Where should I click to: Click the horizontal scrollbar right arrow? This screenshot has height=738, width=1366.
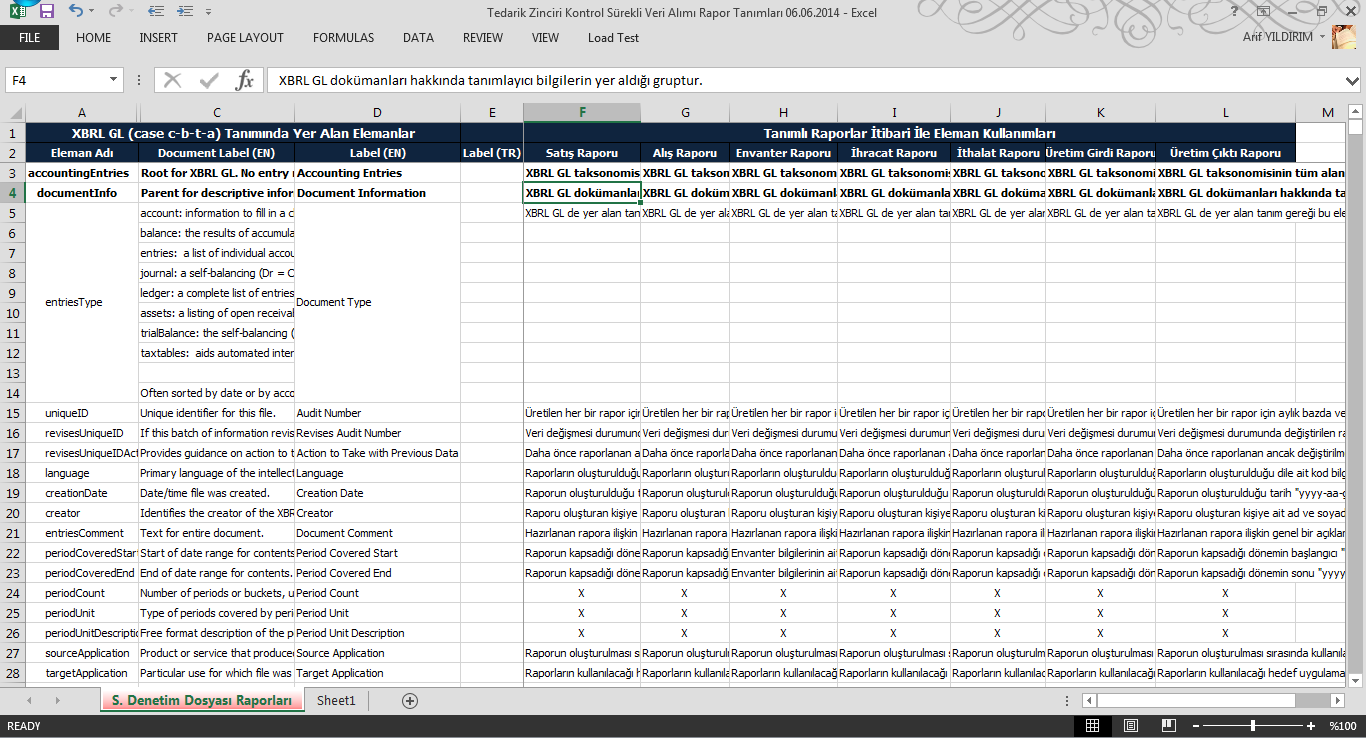pos(1337,701)
